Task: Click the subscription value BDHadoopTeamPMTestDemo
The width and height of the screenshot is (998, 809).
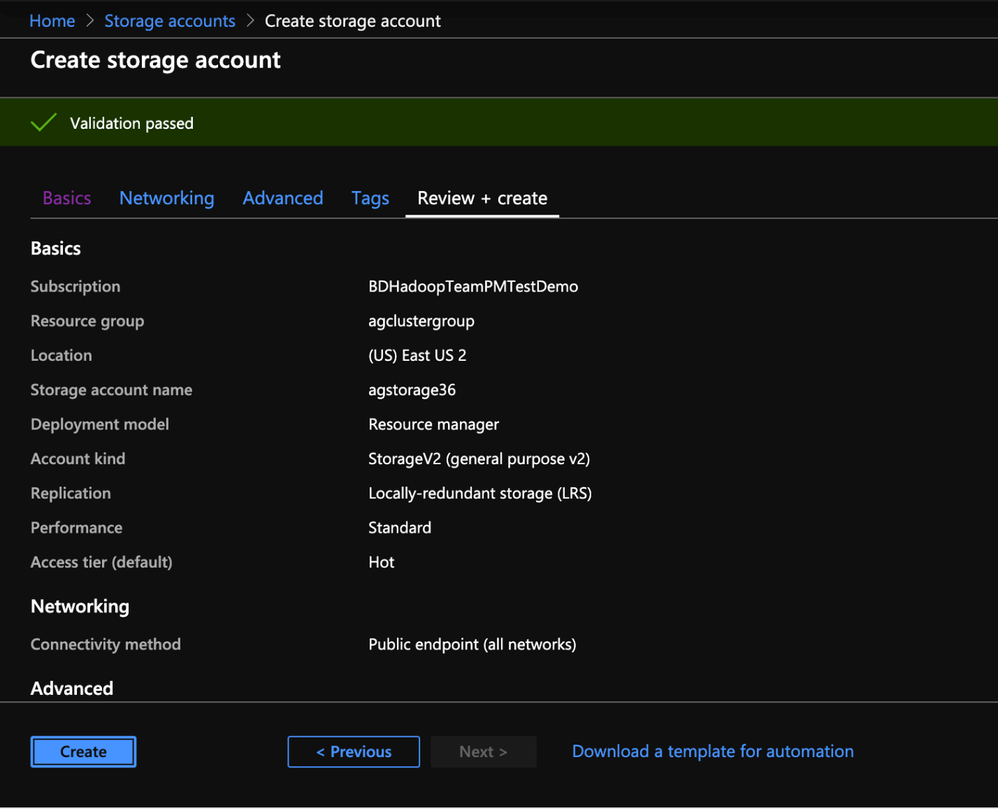Action: tap(473, 287)
